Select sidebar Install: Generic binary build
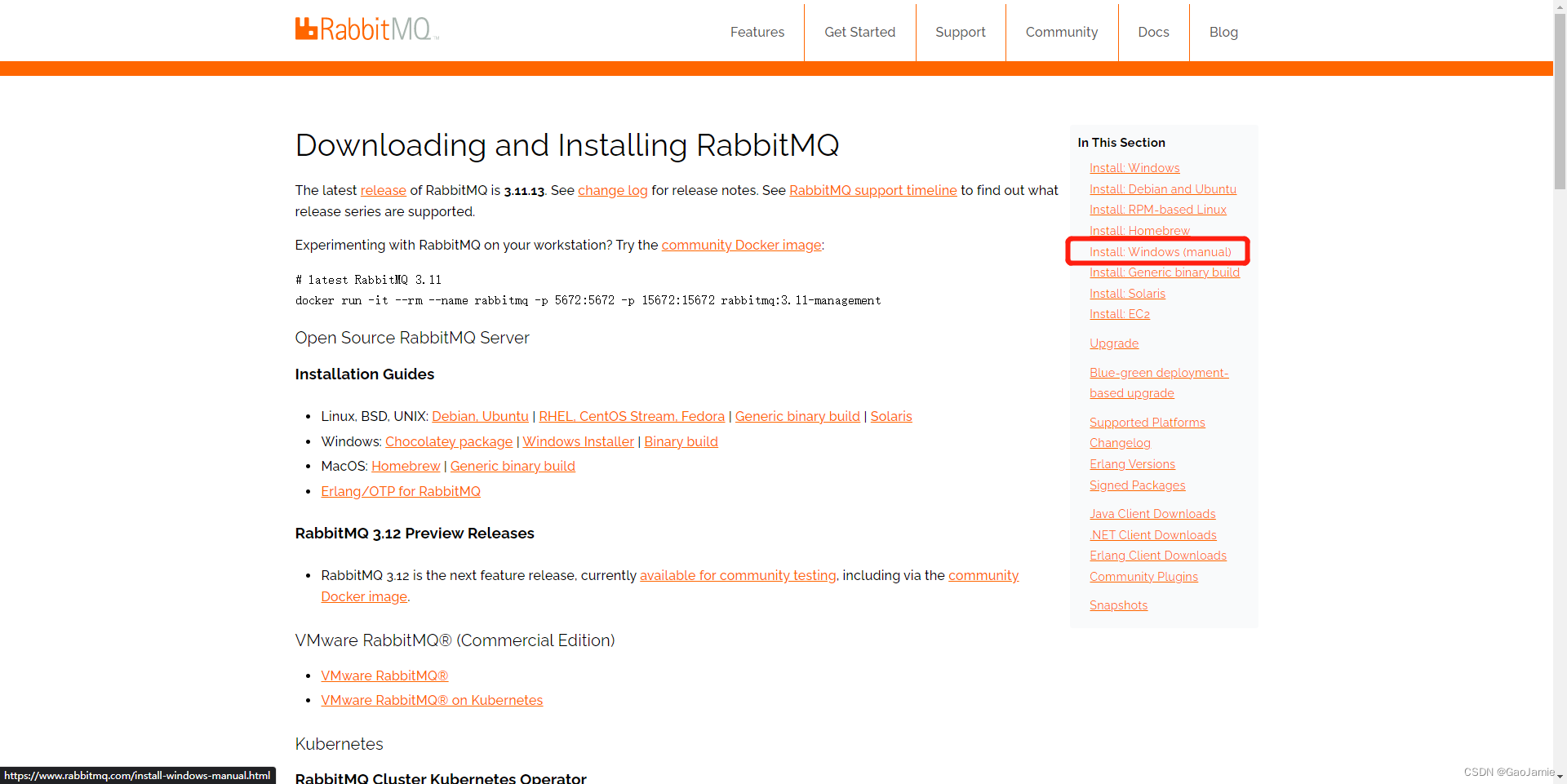 [1164, 272]
